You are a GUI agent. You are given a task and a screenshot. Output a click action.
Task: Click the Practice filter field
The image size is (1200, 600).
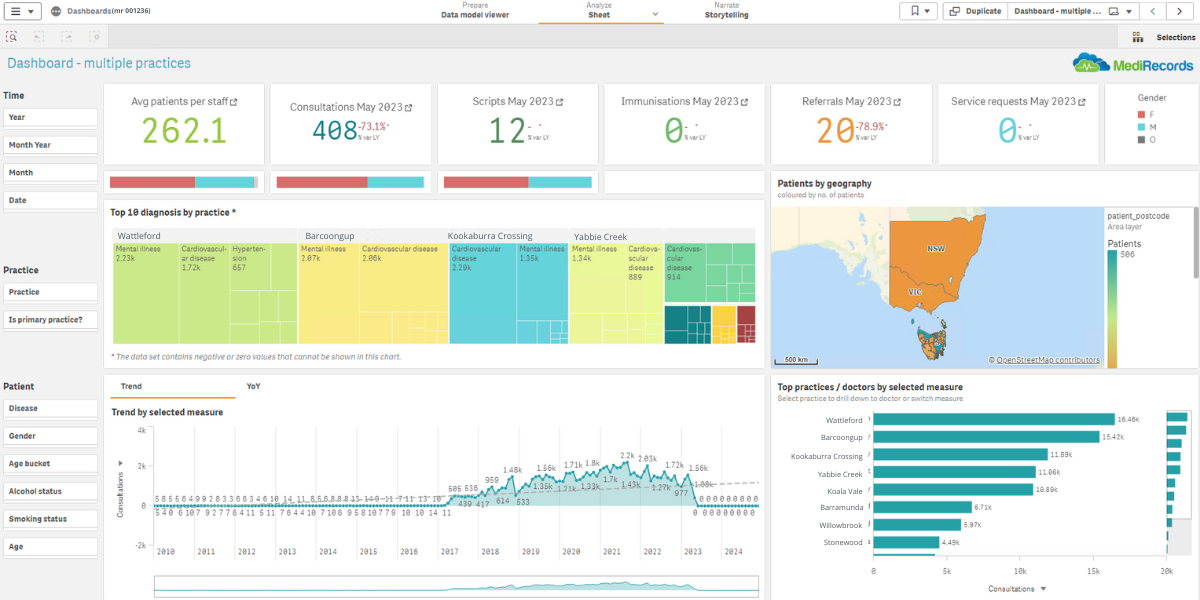(x=50, y=291)
